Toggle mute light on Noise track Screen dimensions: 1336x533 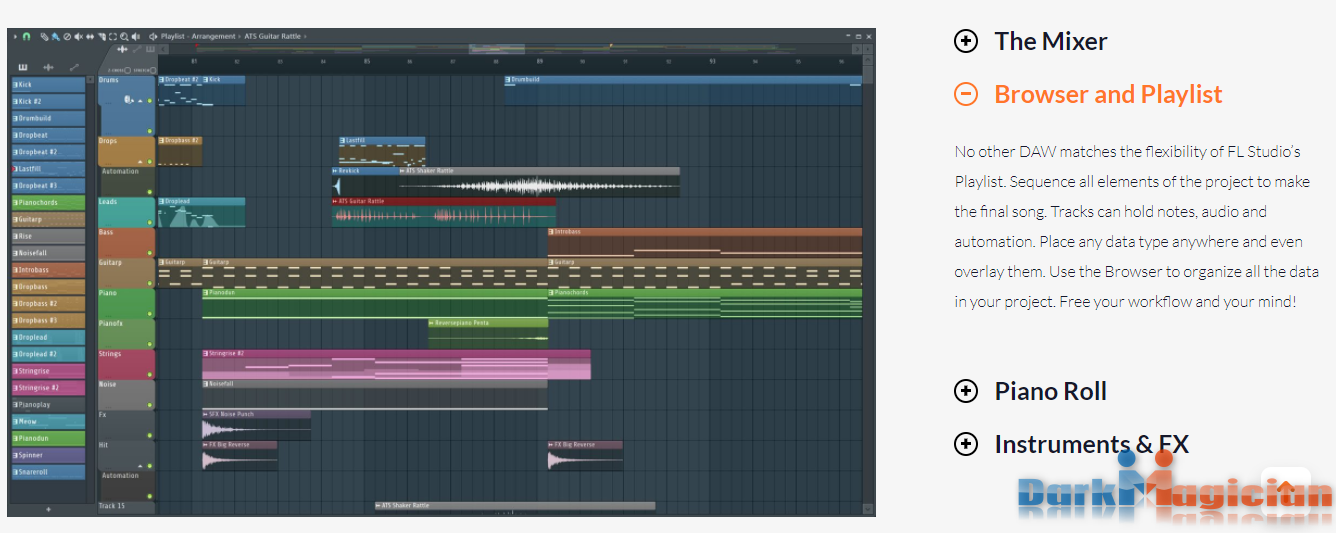[150, 405]
